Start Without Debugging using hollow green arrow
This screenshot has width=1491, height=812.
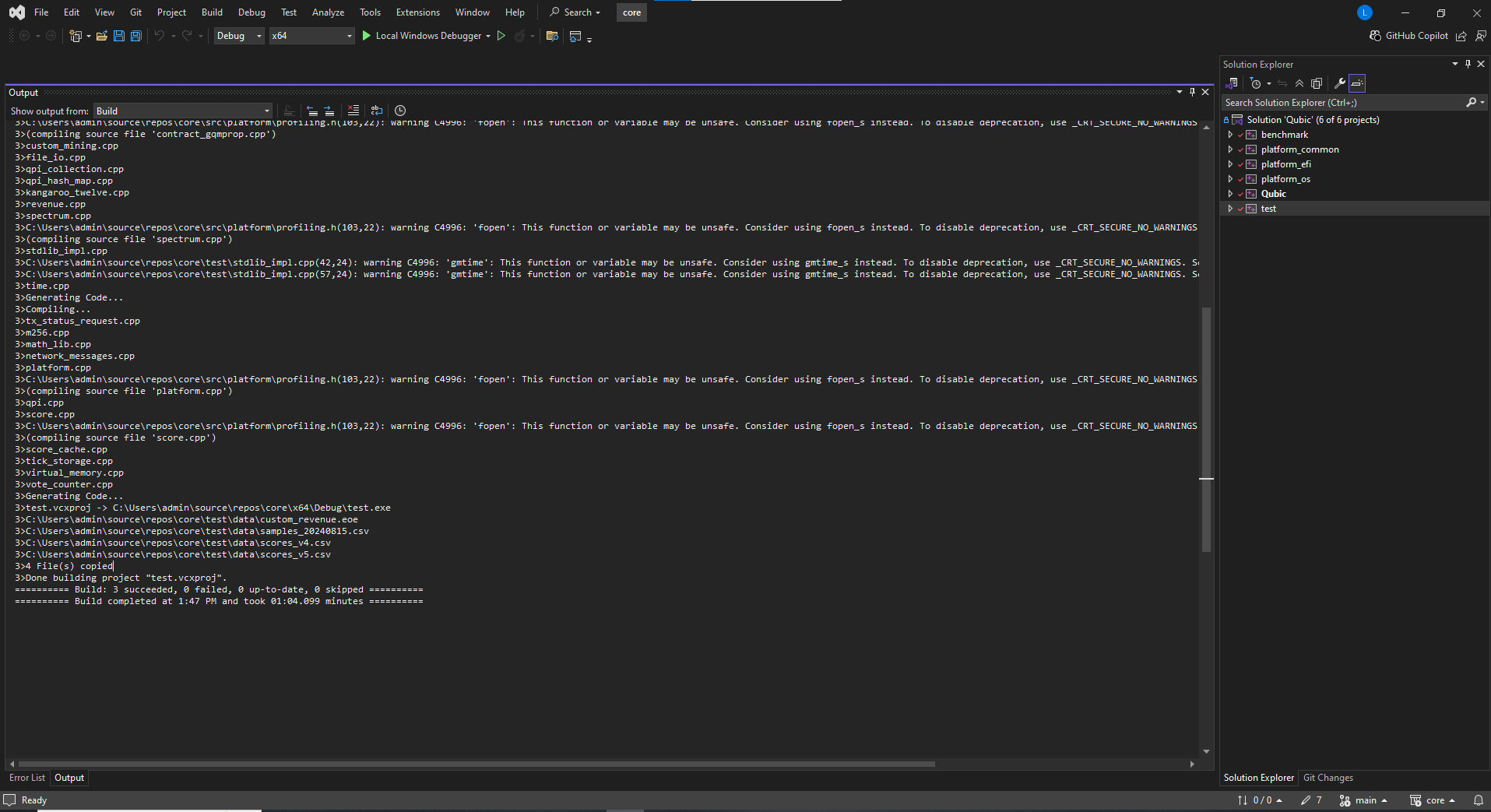(x=501, y=36)
